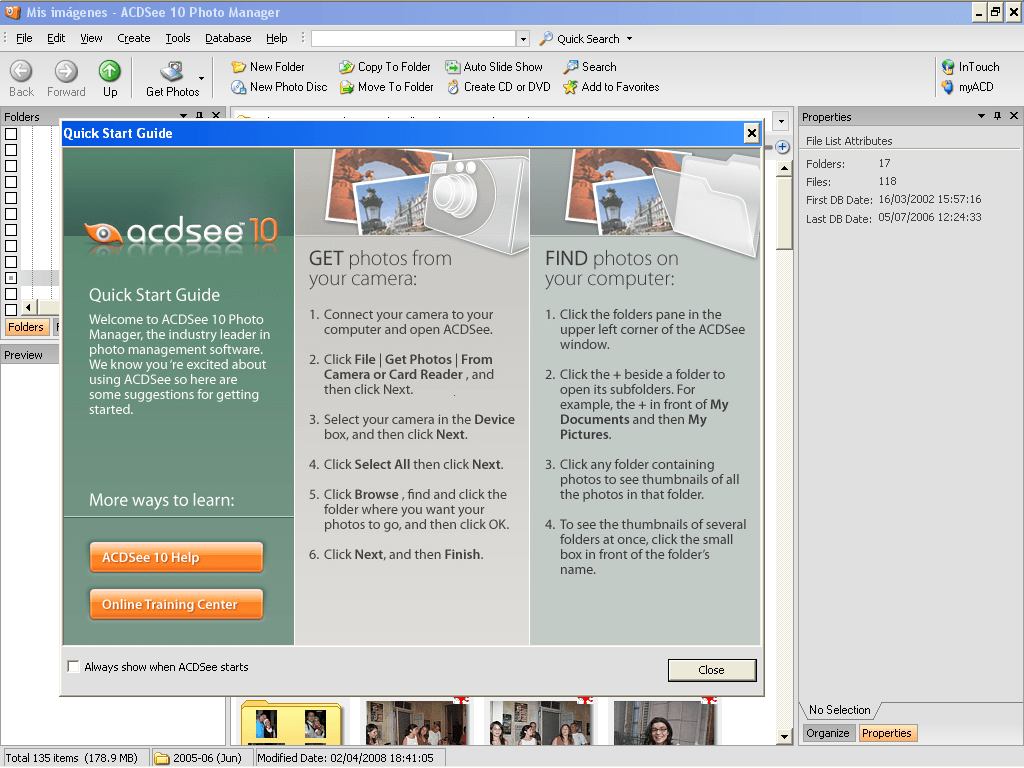Pin the Properties panel open
Image resolution: width=1024 pixels, height=768 pixels.
click(x=996, y=115)
